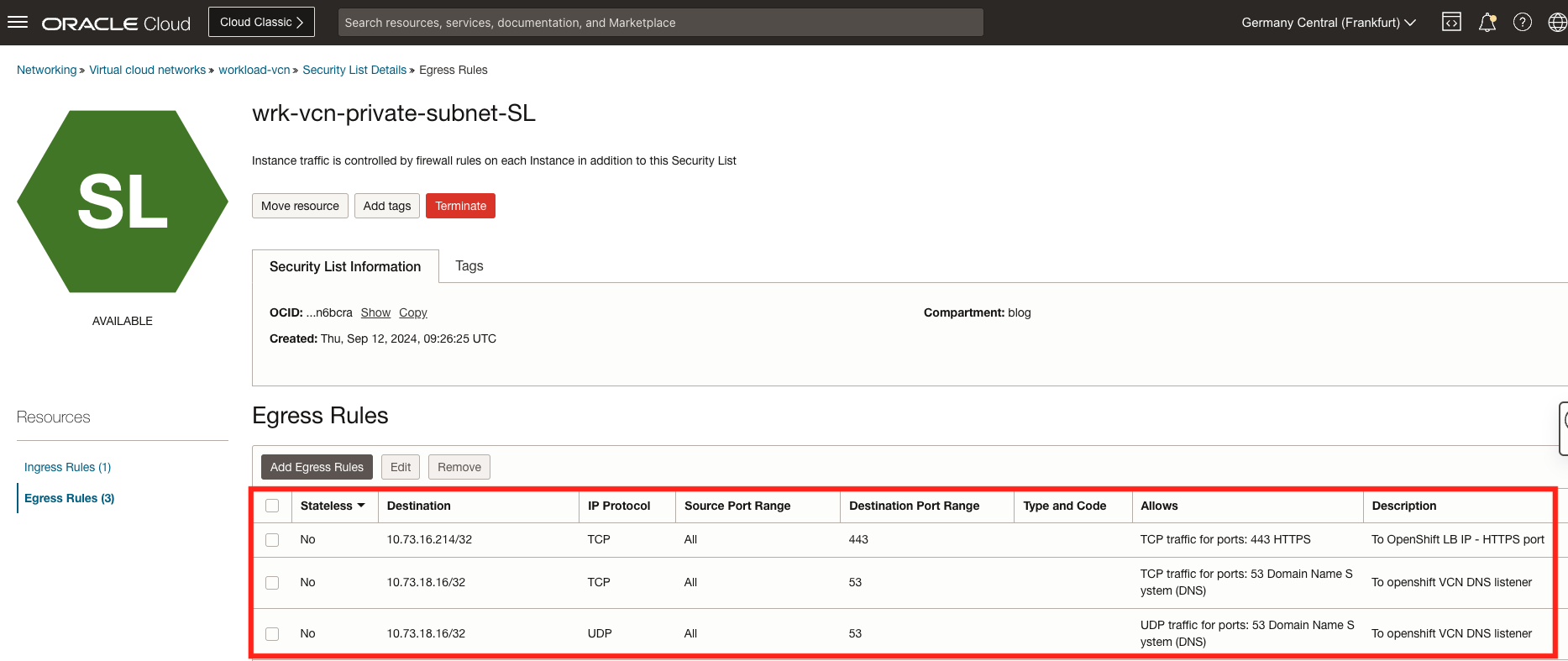Click the Destination Port Range column header

pos(914,506)
